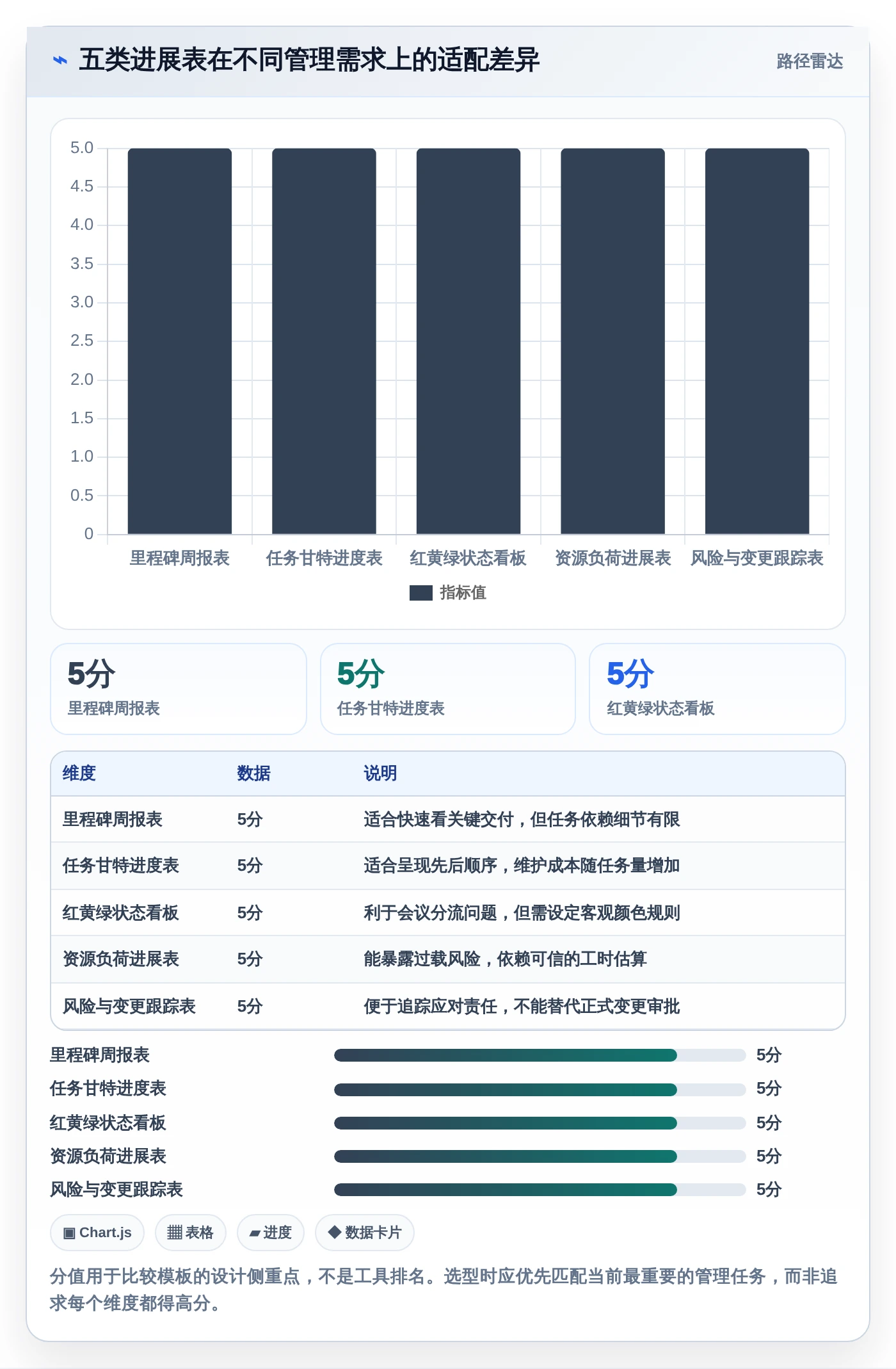Click the 2.5 y-axis tick label
The height and width of the screenshot is (1369, 896).
[82, 341]
